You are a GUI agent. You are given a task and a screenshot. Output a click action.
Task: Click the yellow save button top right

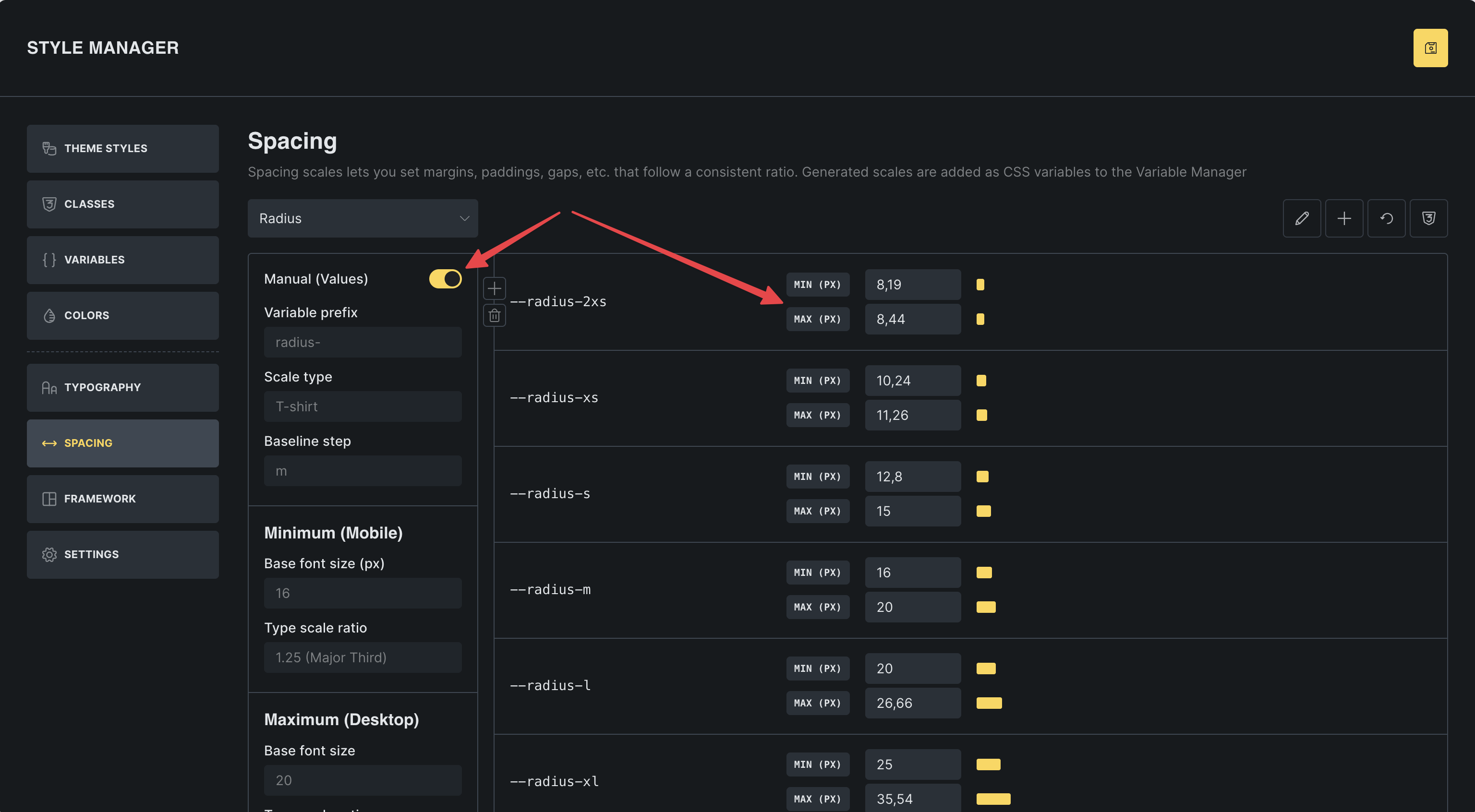tap(1430, 48)
